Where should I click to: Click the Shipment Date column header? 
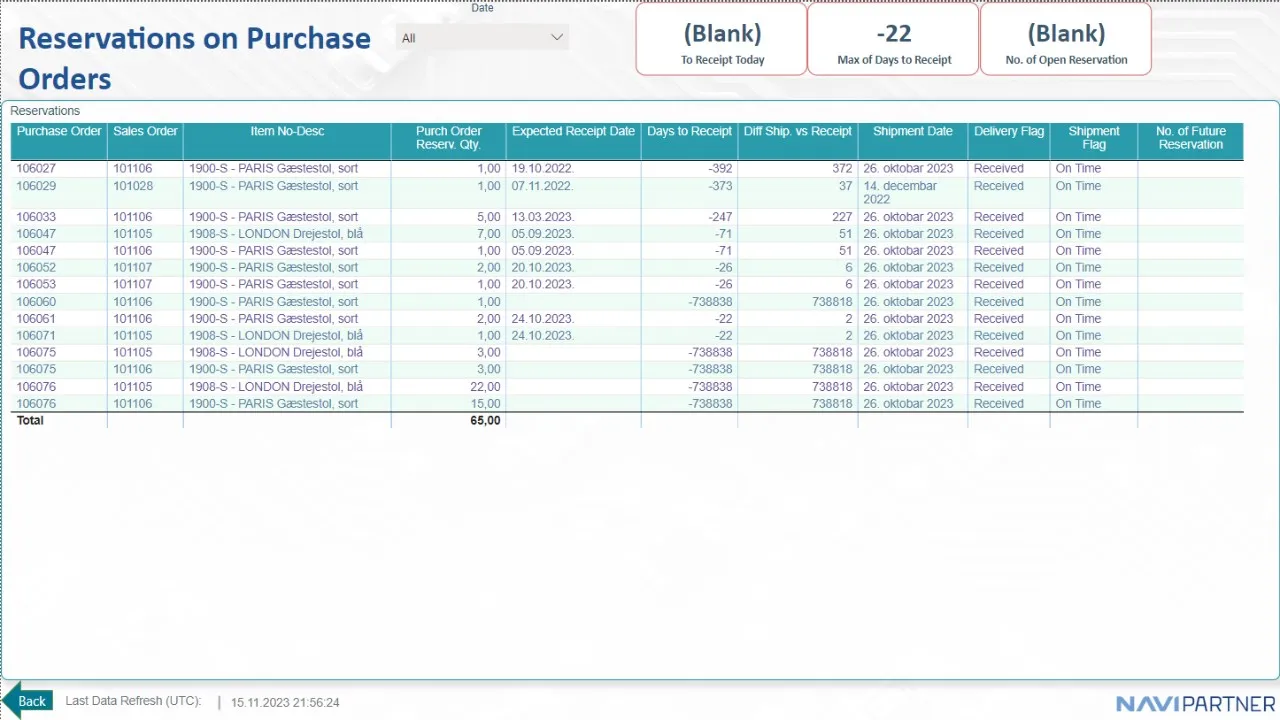tap(913, 131)
